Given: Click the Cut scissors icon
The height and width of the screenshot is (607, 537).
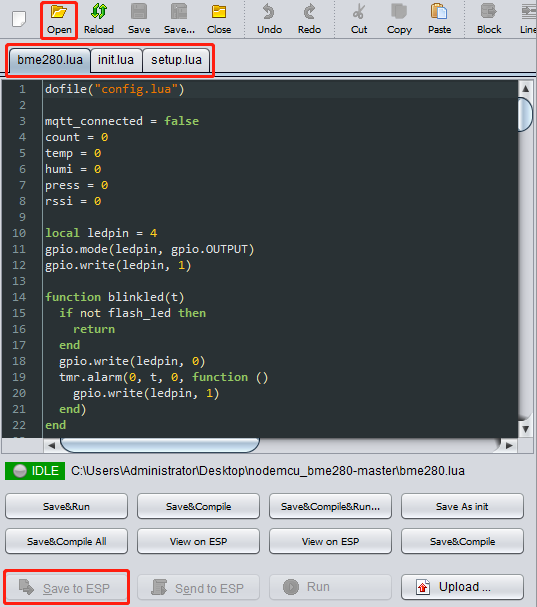Looking at the screenshot, I should tap(359, 12).
